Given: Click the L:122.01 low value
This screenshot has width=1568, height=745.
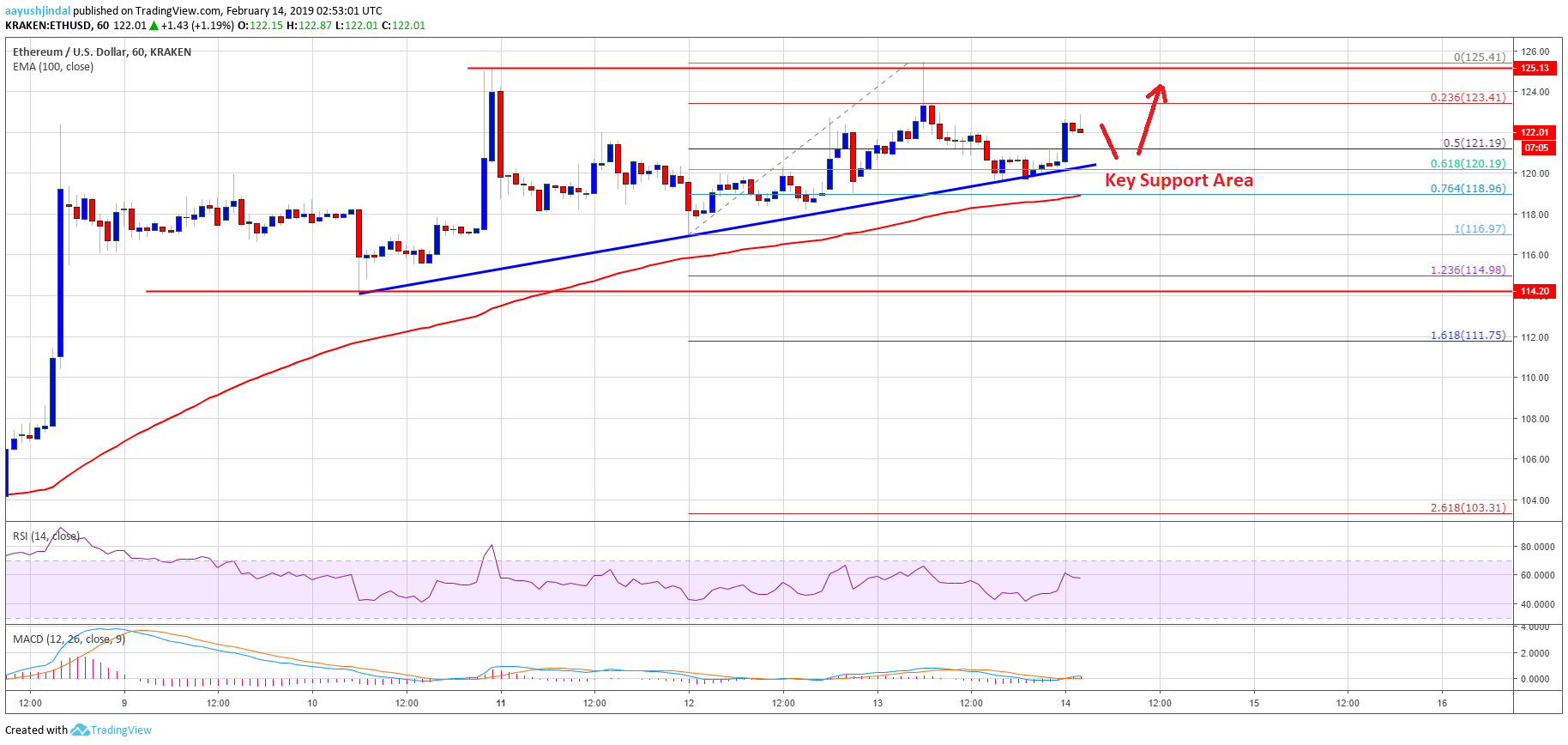Looking at the screenshot, I should coord(356,26).
